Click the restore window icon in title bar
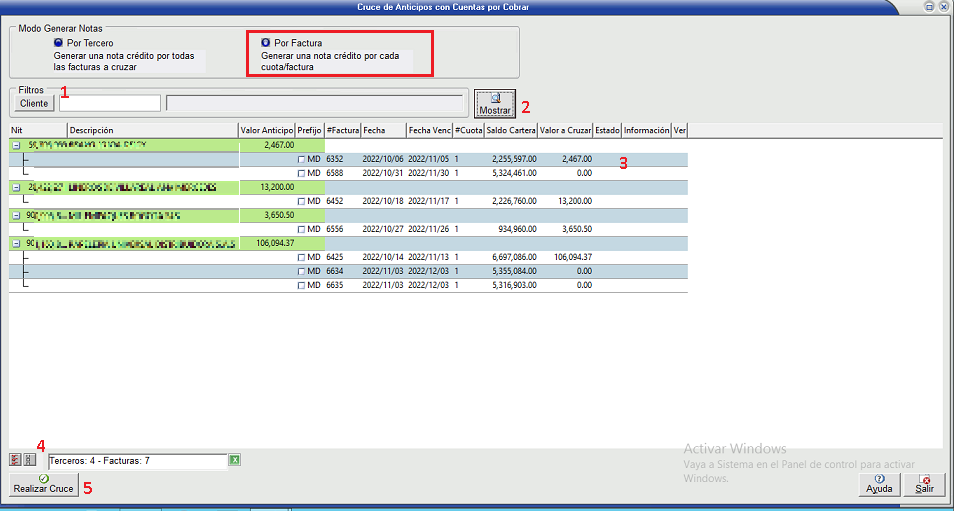954x511 pixels. click(x=930, y=6)
